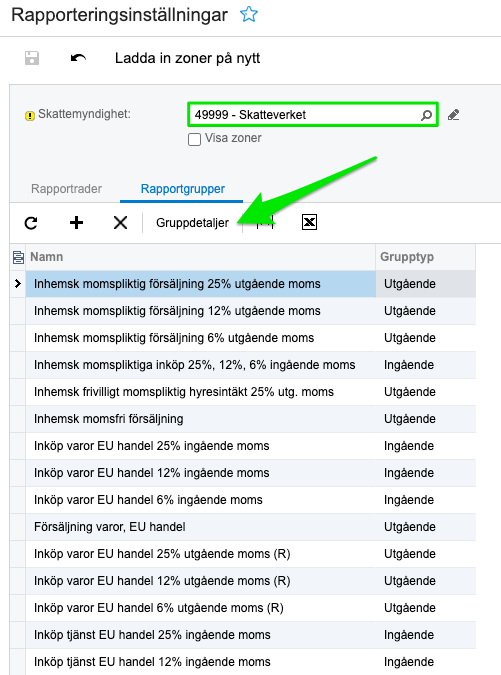Undo changes with the cancel arrow
Image resolution: width=501 pixels, height=675 pixels.
pos(78,58)
